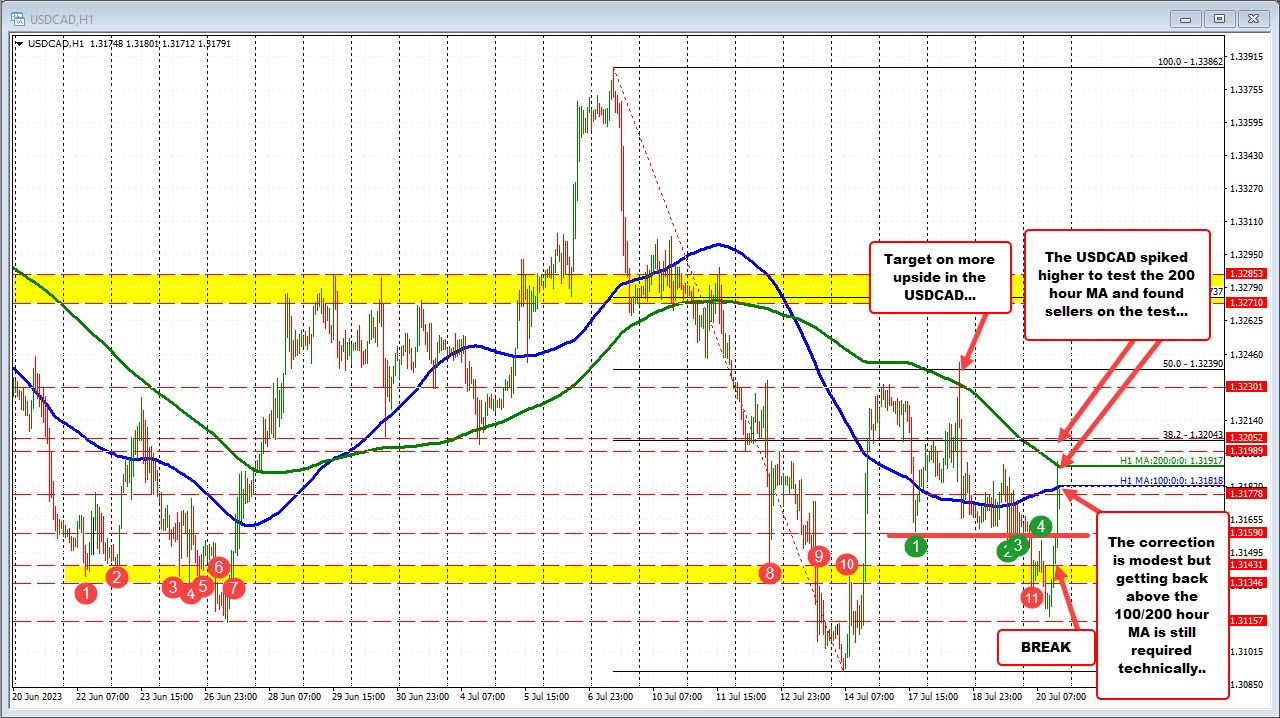The height and width of the screenshot is (718, 1280).
Task: Click the red 1.32853 price tag
Action: [x=1245, y=273]
